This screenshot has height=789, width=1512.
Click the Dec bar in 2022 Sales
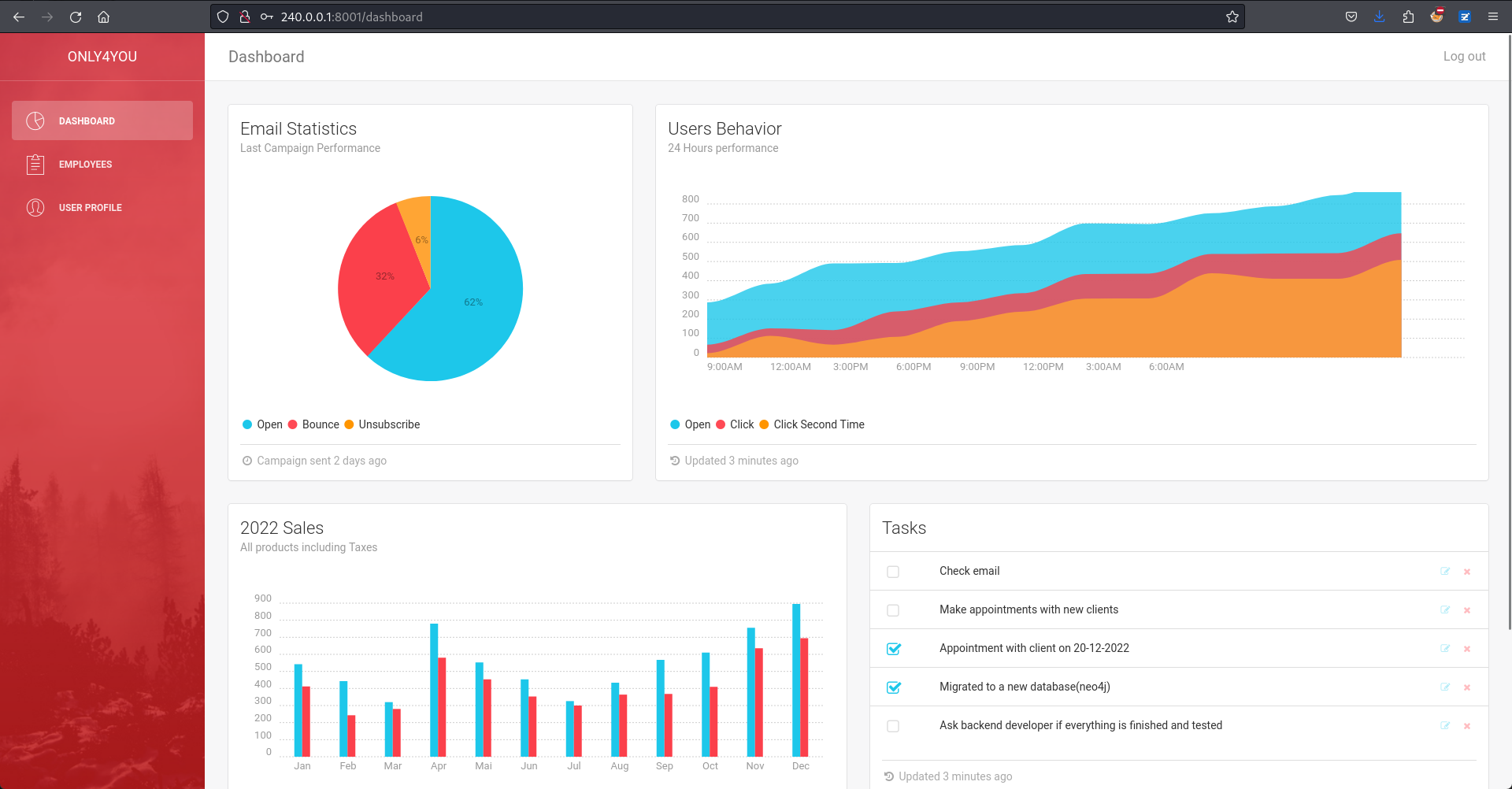click(x=796, y=680)
